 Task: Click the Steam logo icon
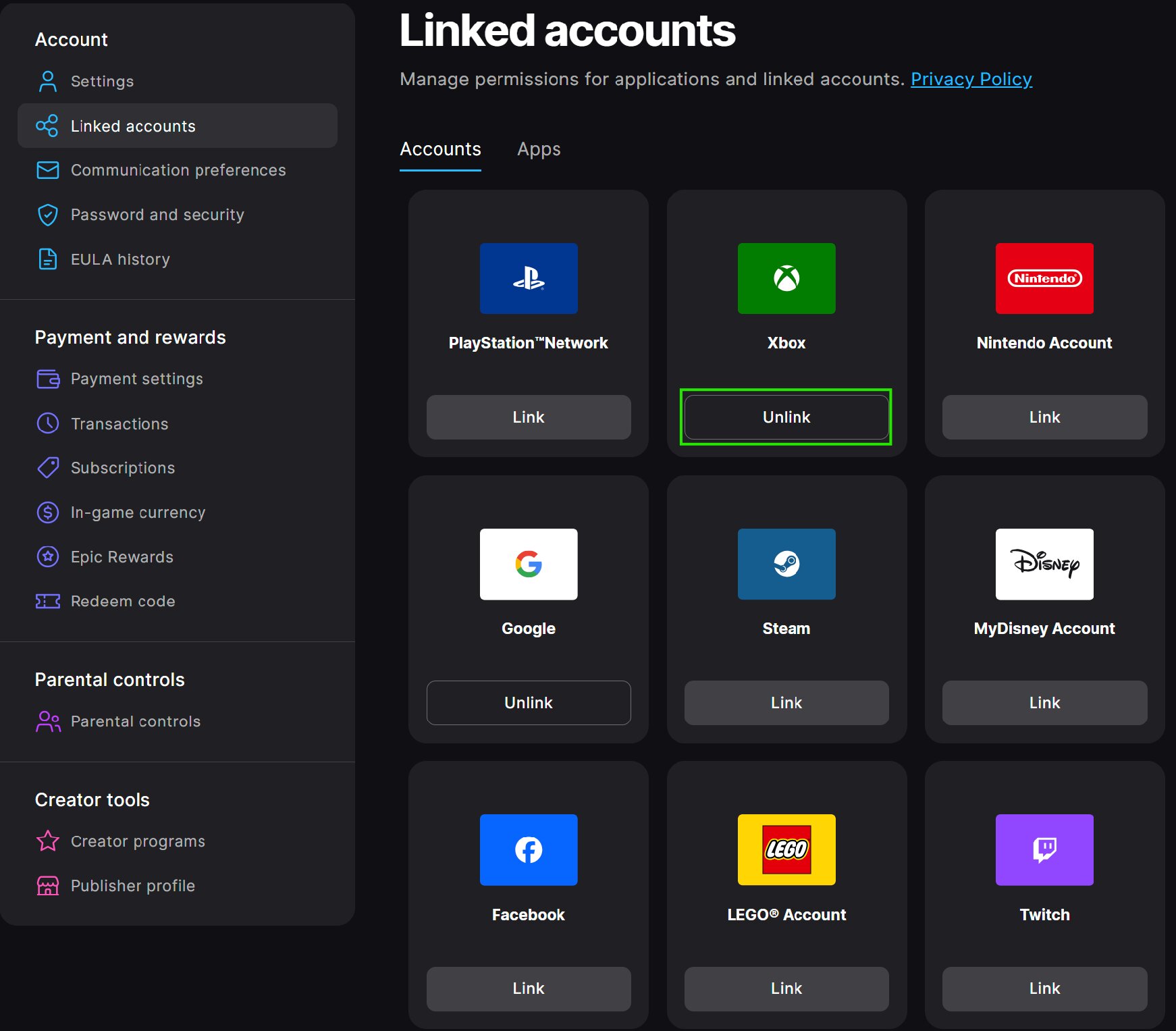click(x=786, y=564)
